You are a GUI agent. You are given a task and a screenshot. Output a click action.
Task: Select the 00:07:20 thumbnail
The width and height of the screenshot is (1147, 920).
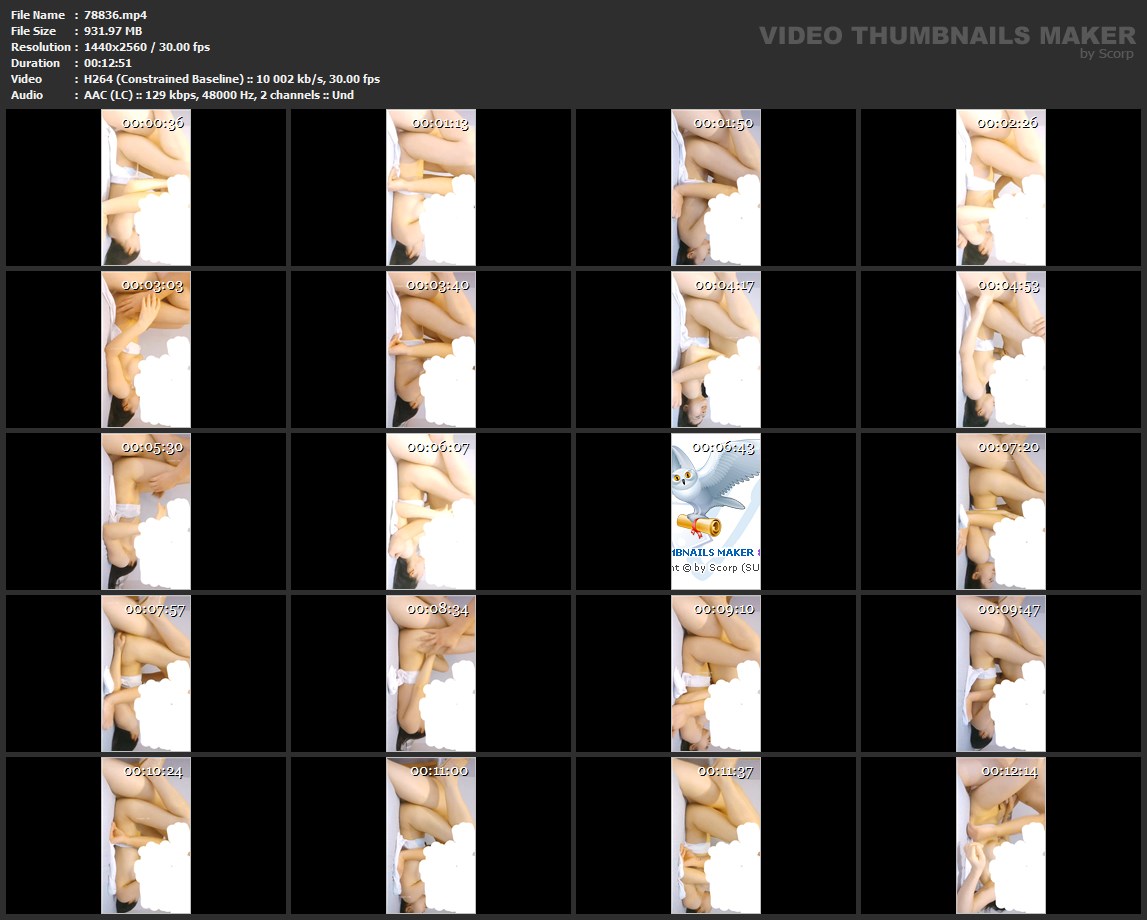(x=1001, y=511)
